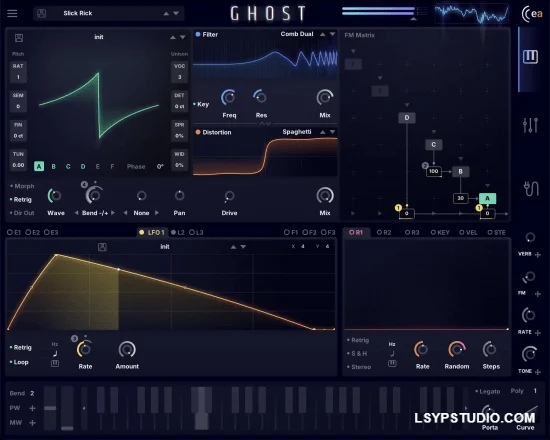This screenshot has height=440, width=550.
Task: Click FM matrix node D
Action: 407,118
